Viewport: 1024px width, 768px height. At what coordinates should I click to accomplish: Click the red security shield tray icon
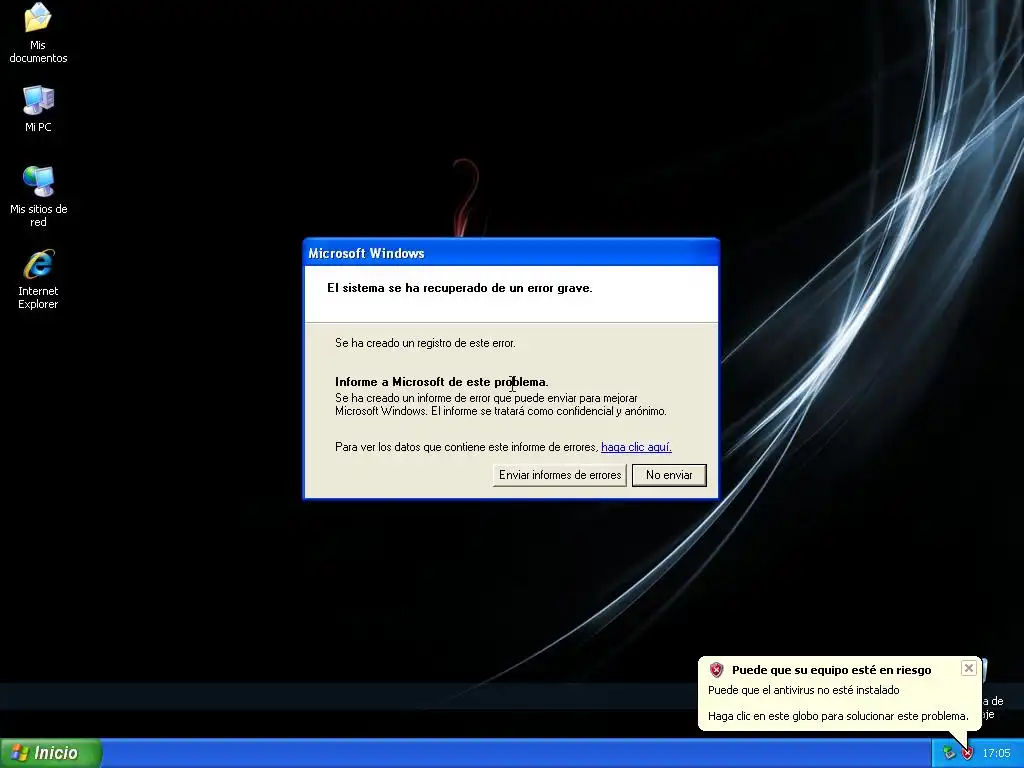967,754
